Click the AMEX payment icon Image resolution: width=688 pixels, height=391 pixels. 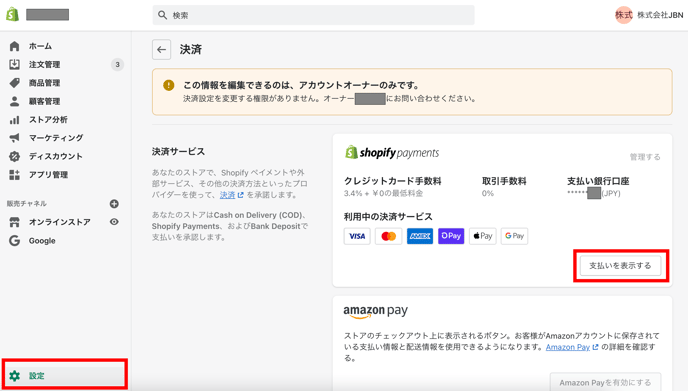(x=420, y=236)
